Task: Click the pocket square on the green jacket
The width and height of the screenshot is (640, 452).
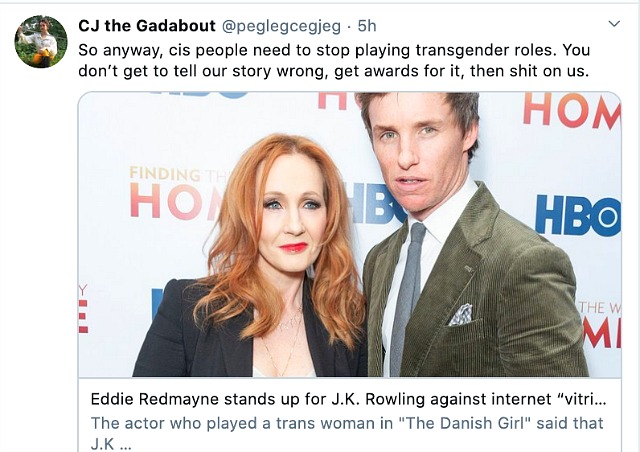Action: [x=461, y=315]
